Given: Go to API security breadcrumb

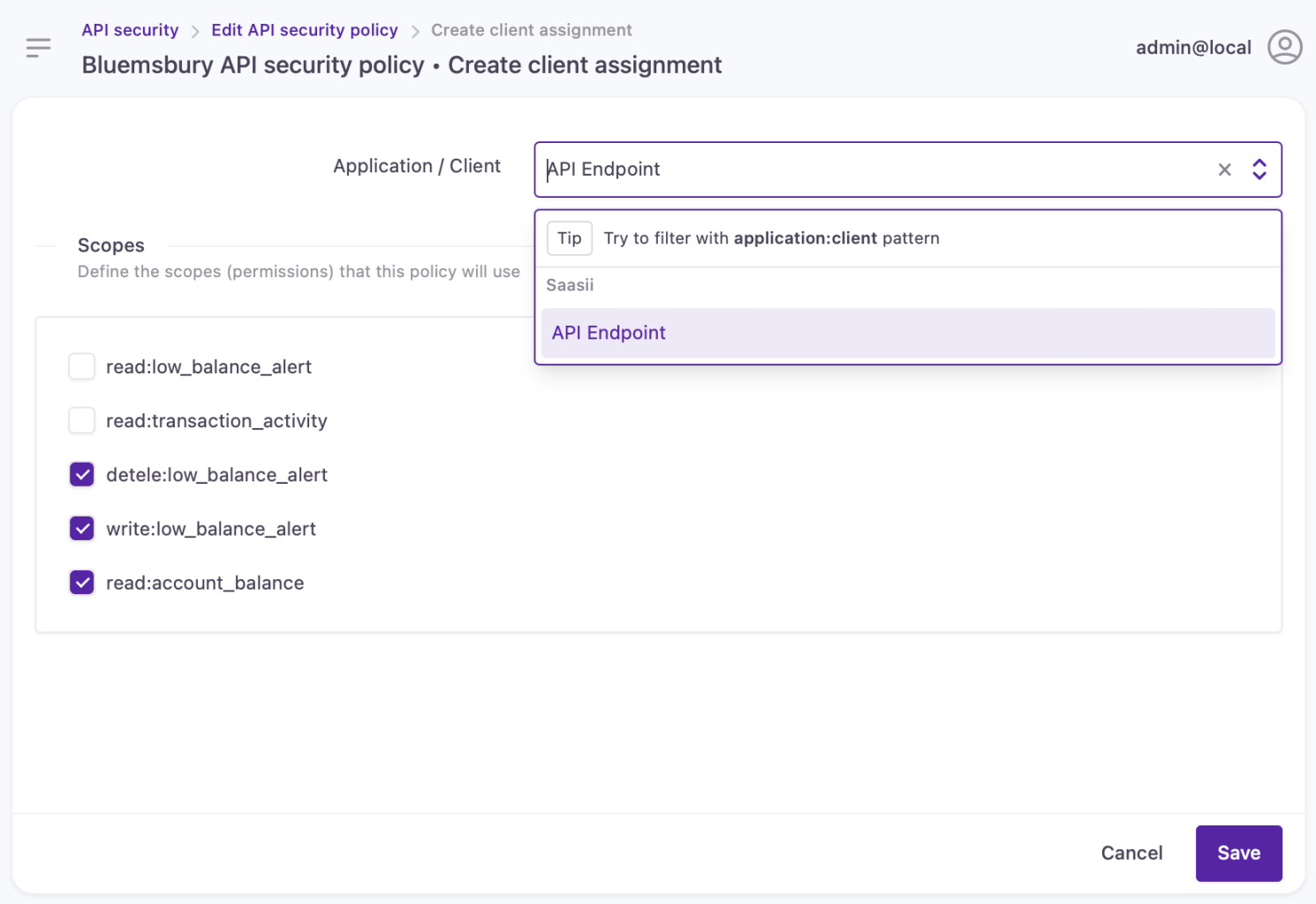Looking at the screenshot, I should point(130,30).
